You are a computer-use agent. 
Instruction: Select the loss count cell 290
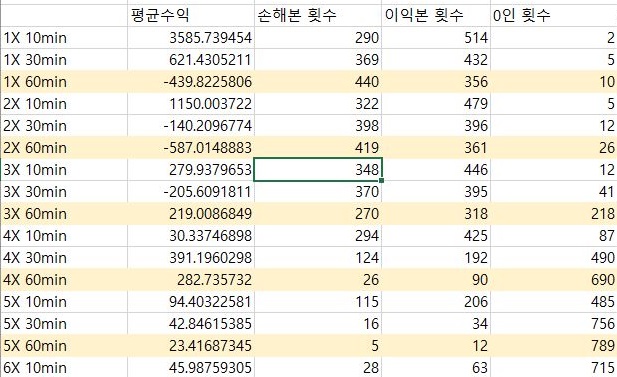coord(318,38)
